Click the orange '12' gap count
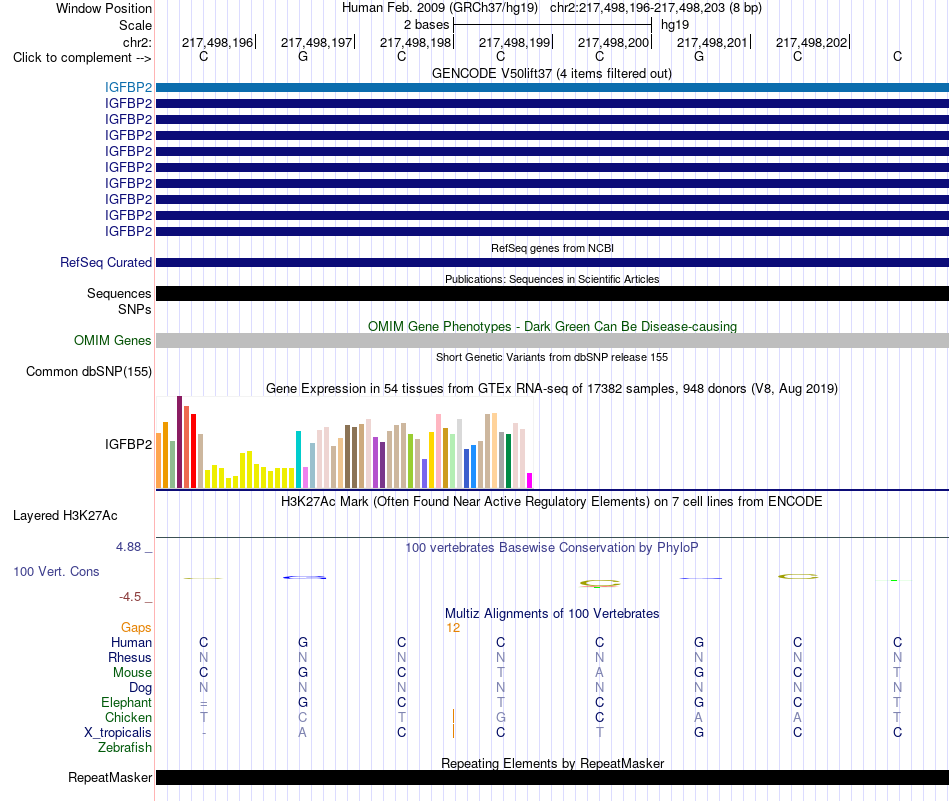 453,628
